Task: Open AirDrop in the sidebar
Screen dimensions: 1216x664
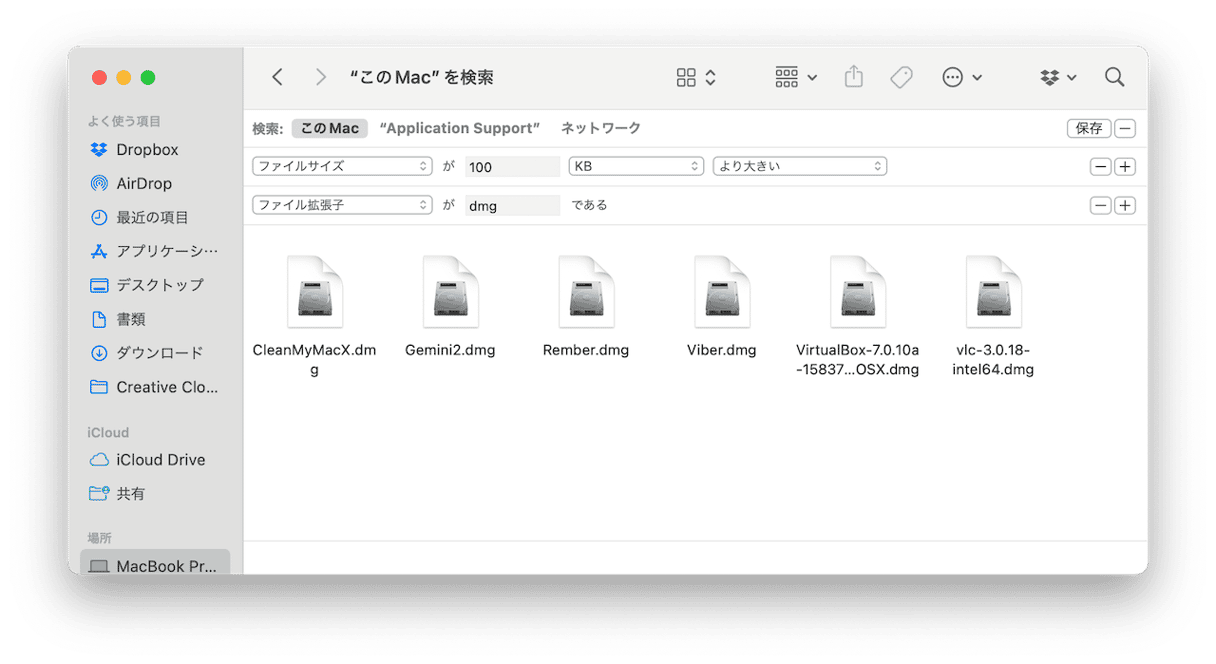Action: (143, 184)
